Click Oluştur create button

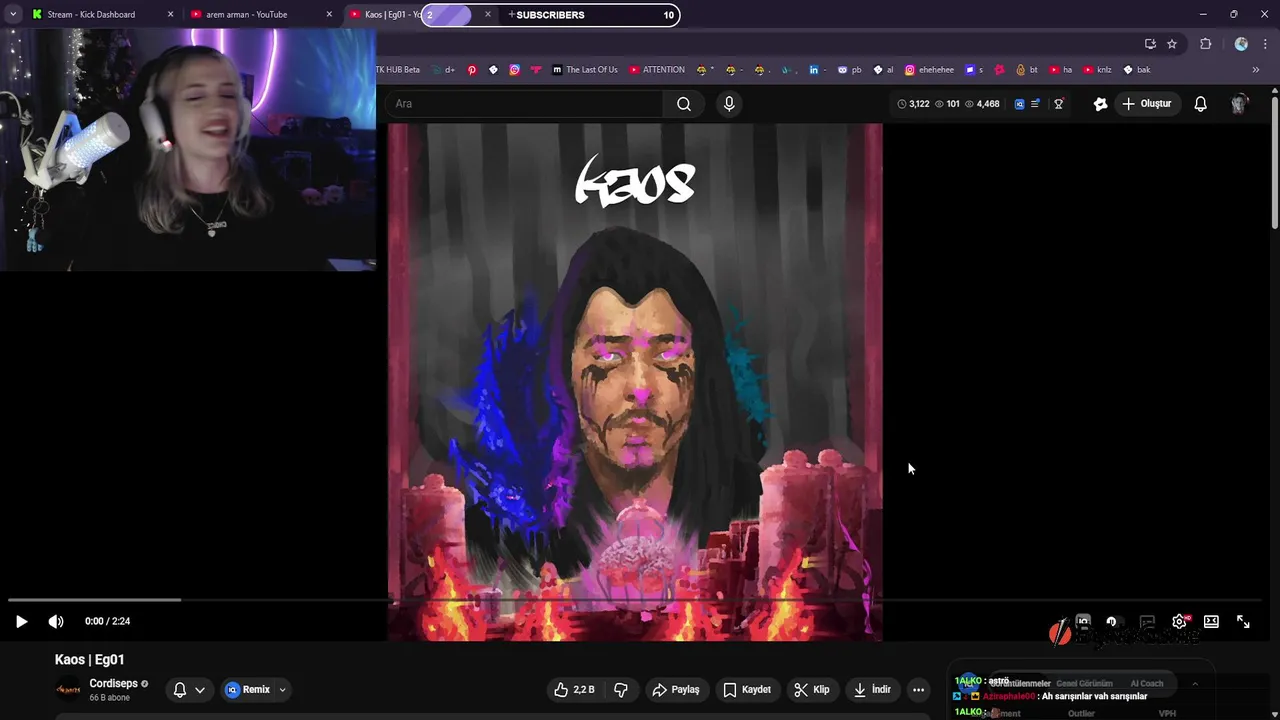click(1146, 103)
